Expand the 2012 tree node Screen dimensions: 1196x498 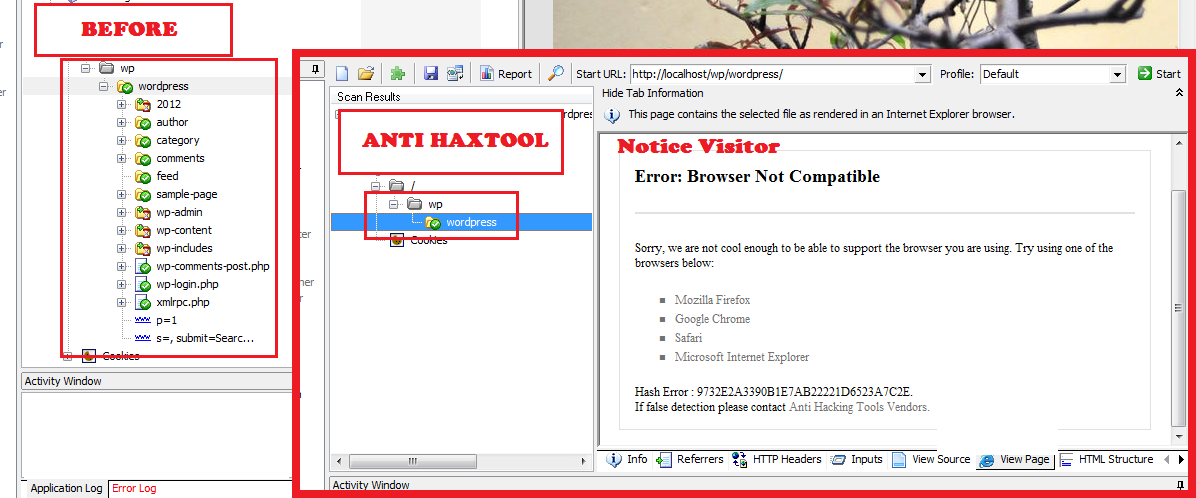point(121,104)
